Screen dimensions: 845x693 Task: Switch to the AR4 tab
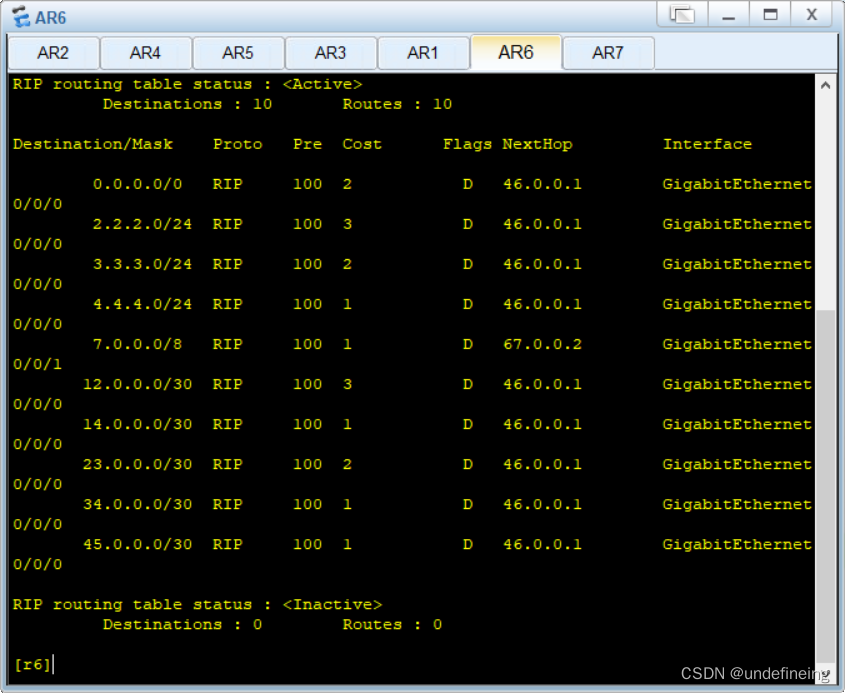coord(146,53)
